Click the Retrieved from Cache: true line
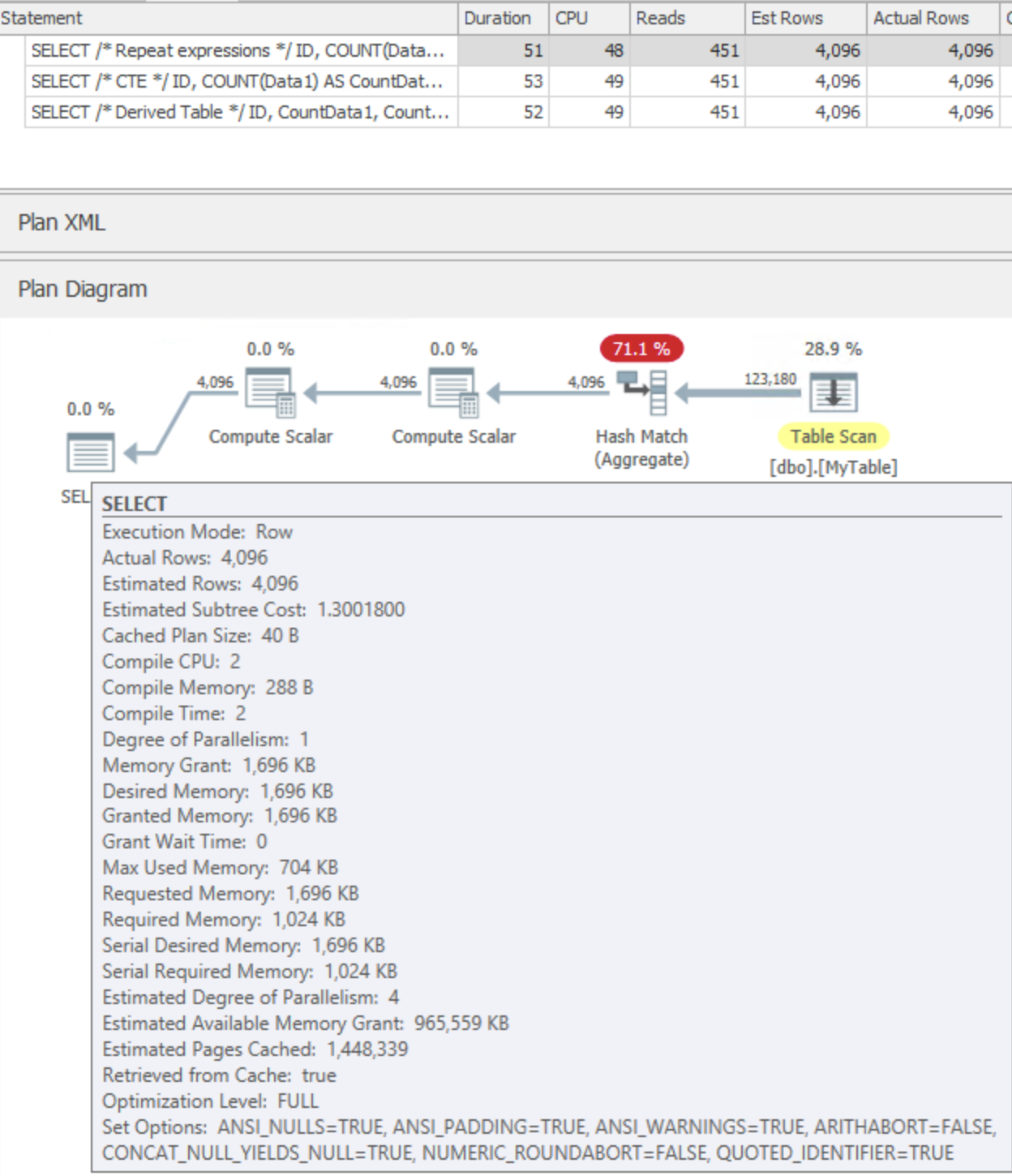1012x1176 pixels. click(x=219, y=1075)
